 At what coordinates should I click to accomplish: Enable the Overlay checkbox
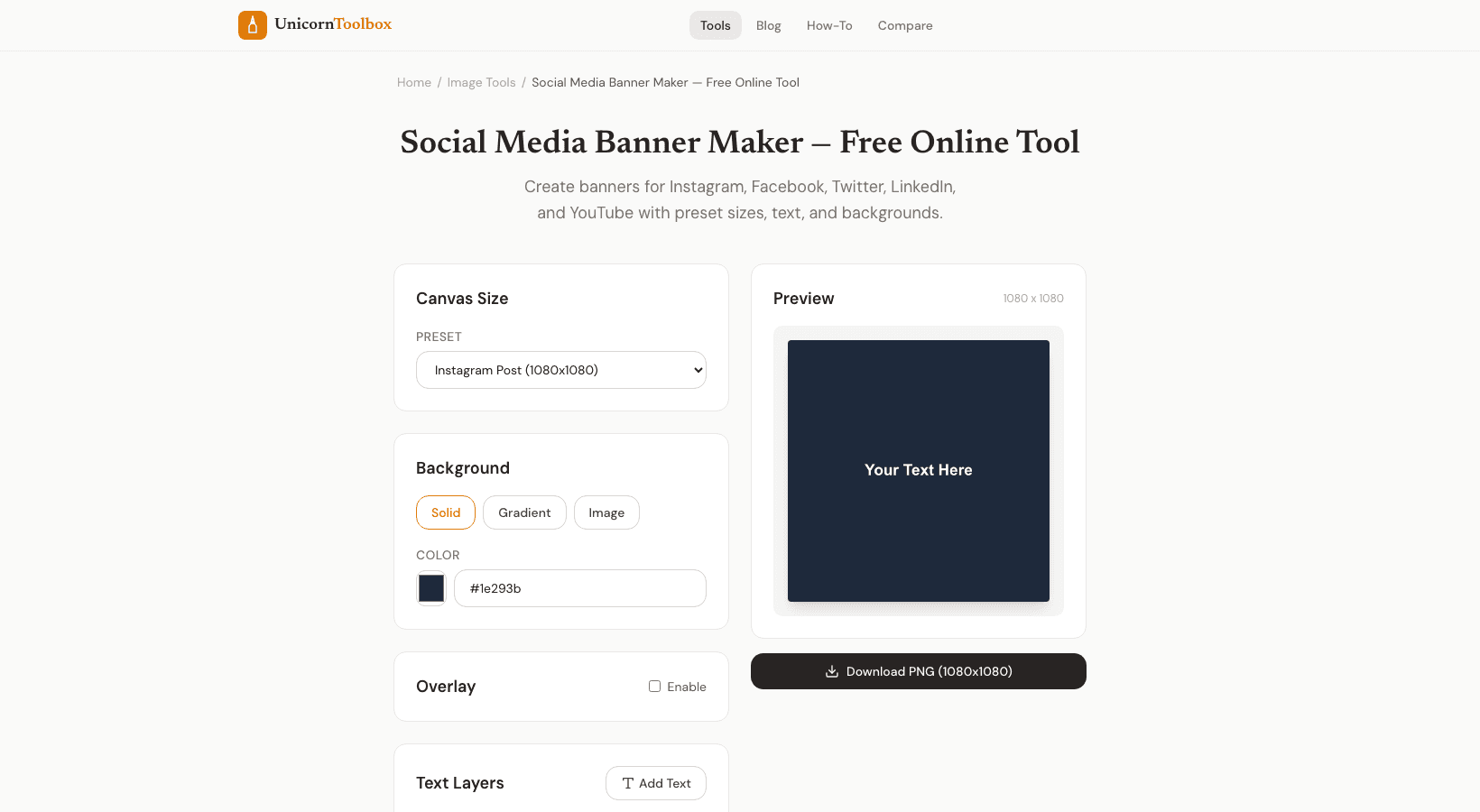pyautogui.click(x=654, y=687)
